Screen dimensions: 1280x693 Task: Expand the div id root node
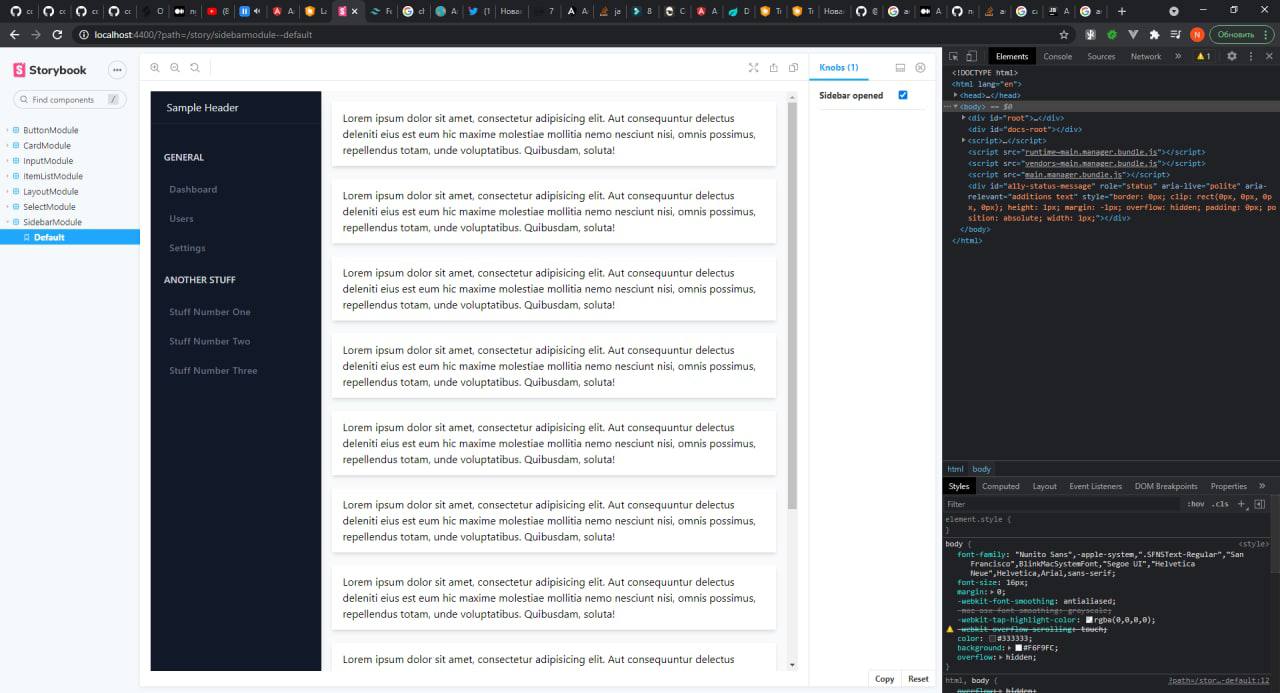[x=964, y=118]
